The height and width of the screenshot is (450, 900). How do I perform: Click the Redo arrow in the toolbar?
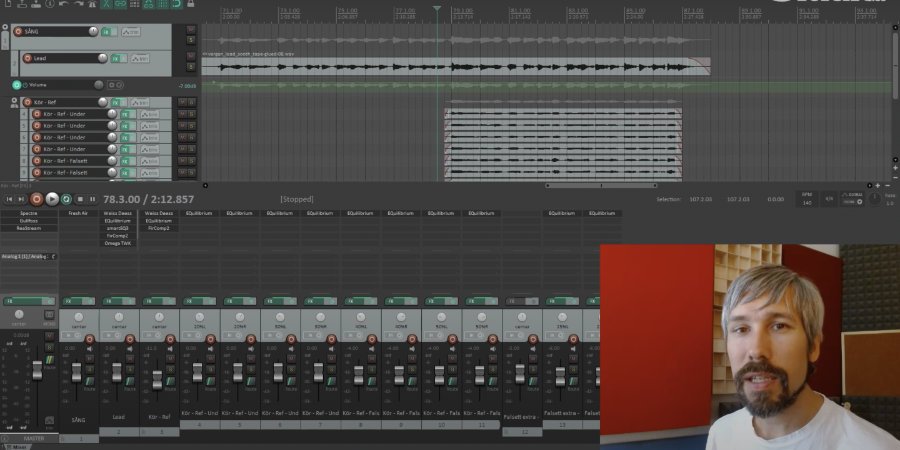78,3
